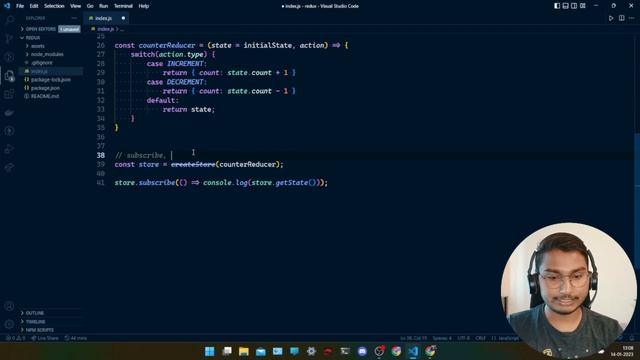
Task: Open the Go menu
Action: point(90,6)
